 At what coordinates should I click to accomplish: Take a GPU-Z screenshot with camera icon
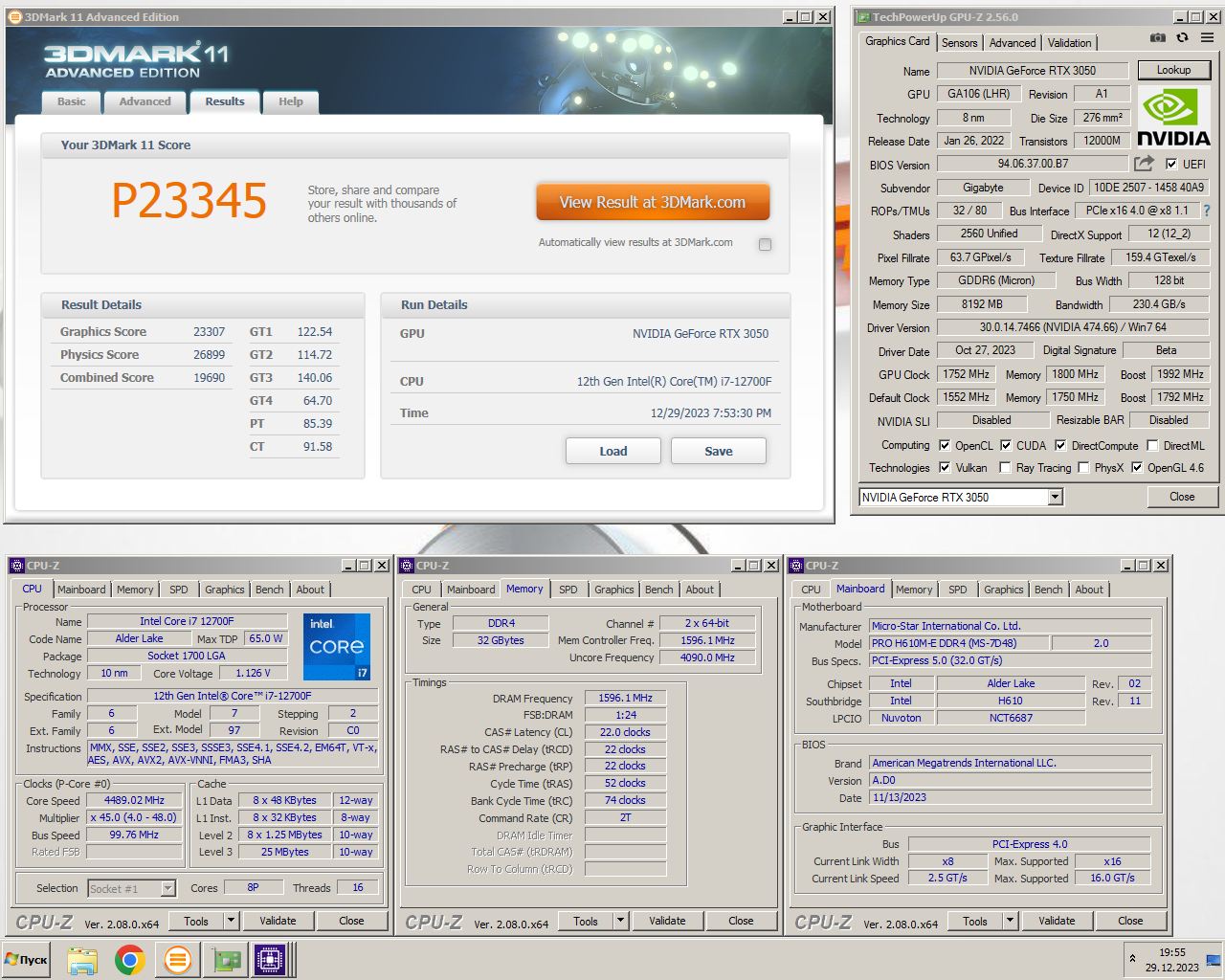point(1158,37)
